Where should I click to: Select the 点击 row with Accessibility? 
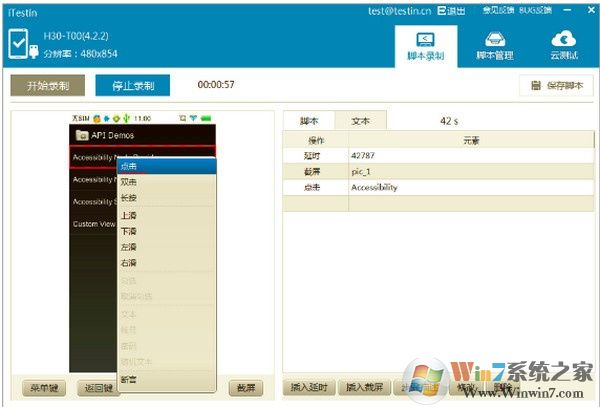click(x=439, y=187)
